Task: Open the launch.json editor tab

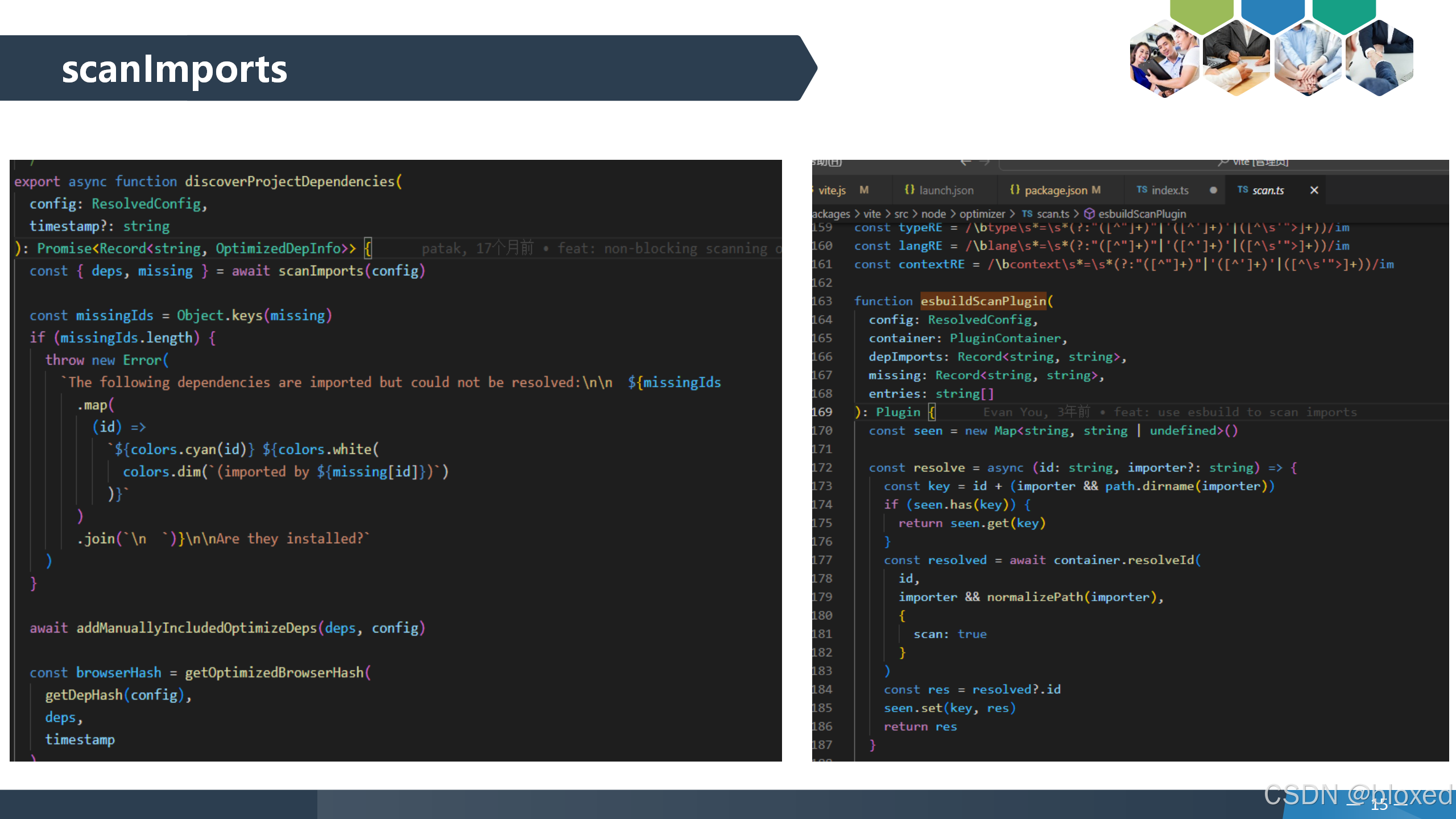Action: pos(946,191)
